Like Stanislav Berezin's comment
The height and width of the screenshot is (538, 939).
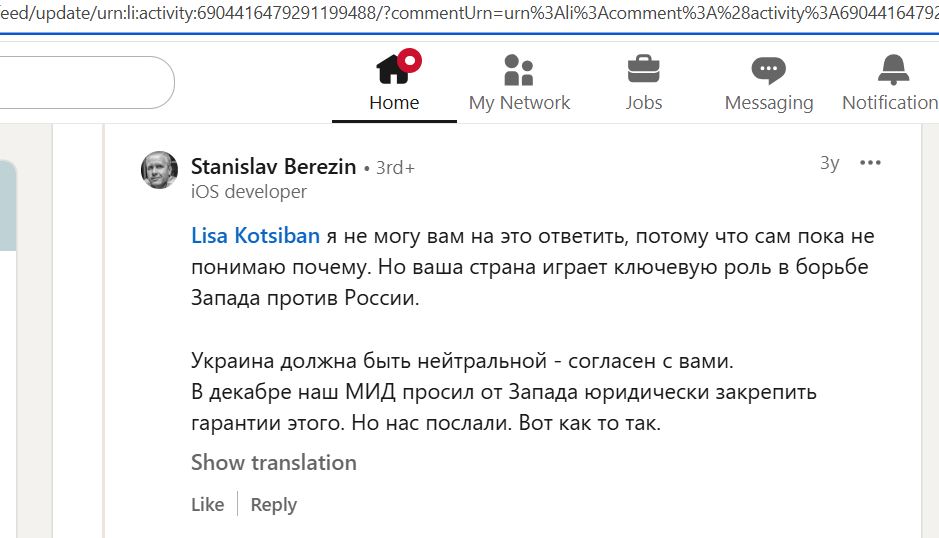[x=207, y=505]
